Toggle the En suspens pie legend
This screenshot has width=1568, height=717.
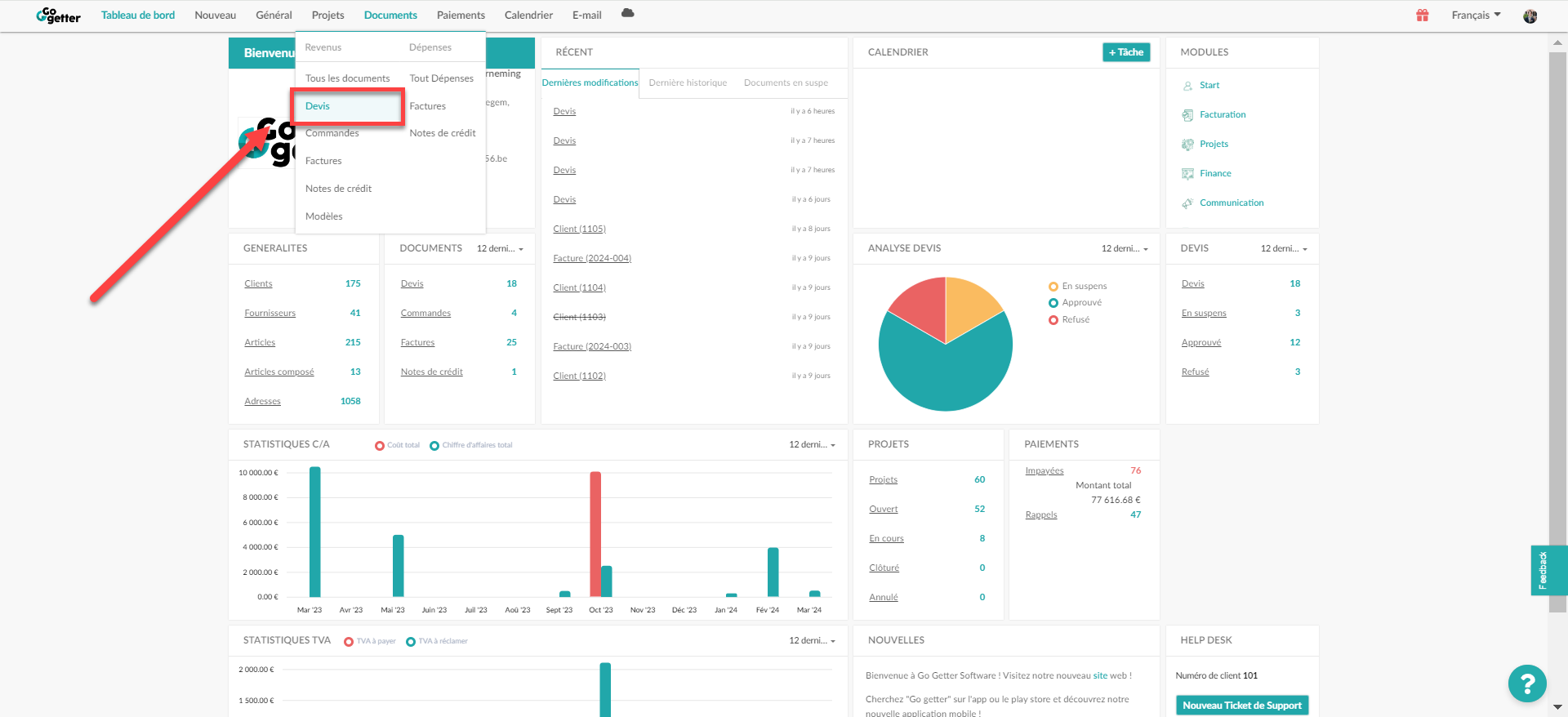coord(1077,286)
